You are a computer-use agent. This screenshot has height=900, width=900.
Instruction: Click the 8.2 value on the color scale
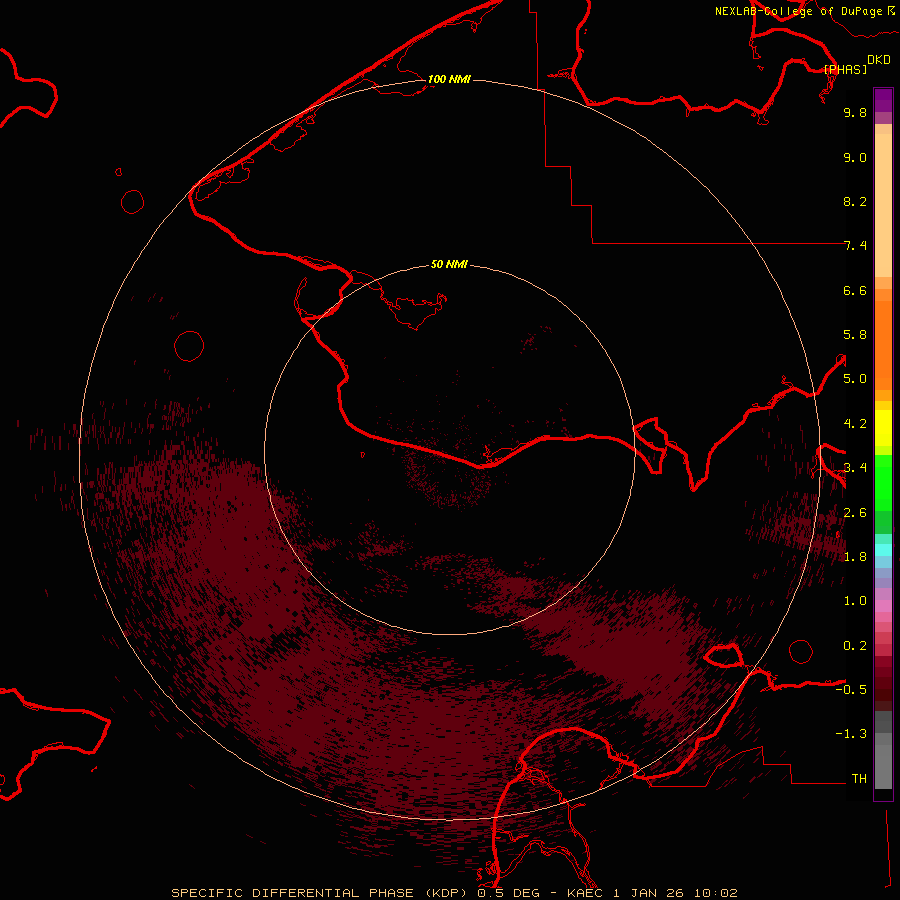(x=855, y=201)
